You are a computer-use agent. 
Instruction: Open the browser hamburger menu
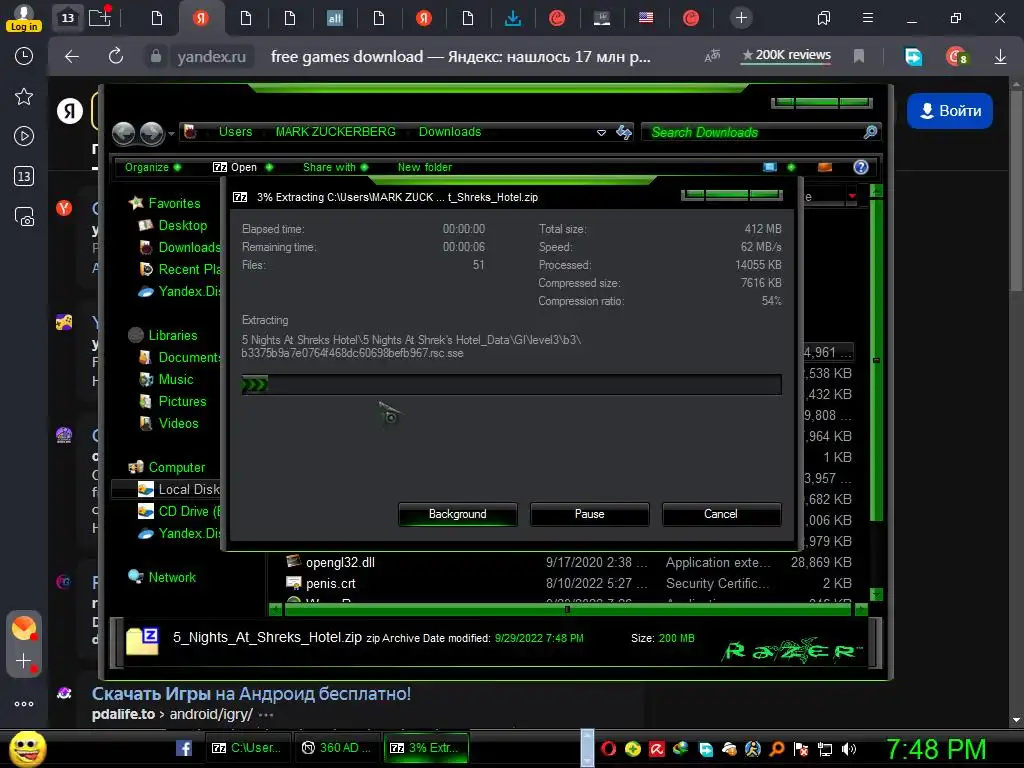pos(868,18)
